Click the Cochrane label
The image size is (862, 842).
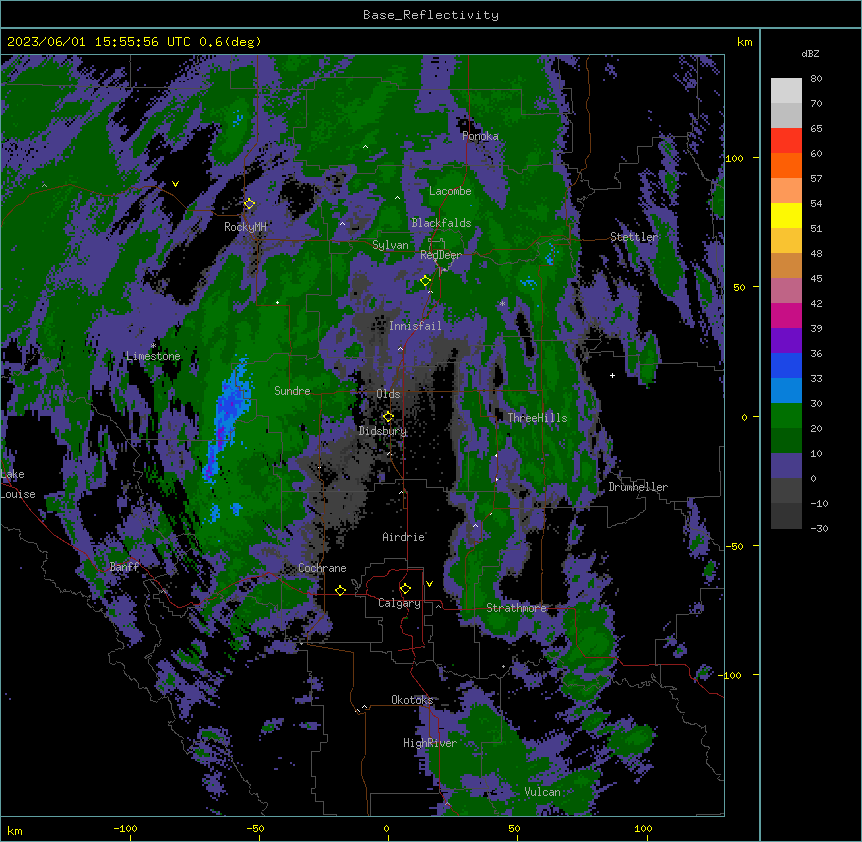tap(322, 568)
